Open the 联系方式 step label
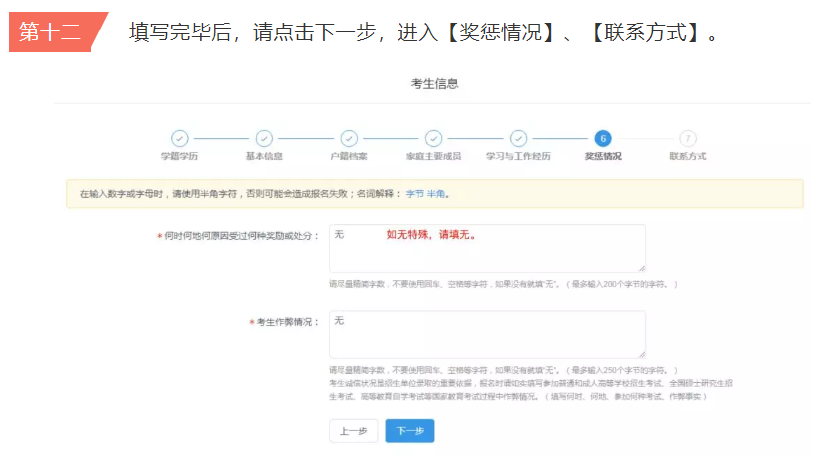 [687, 157]
